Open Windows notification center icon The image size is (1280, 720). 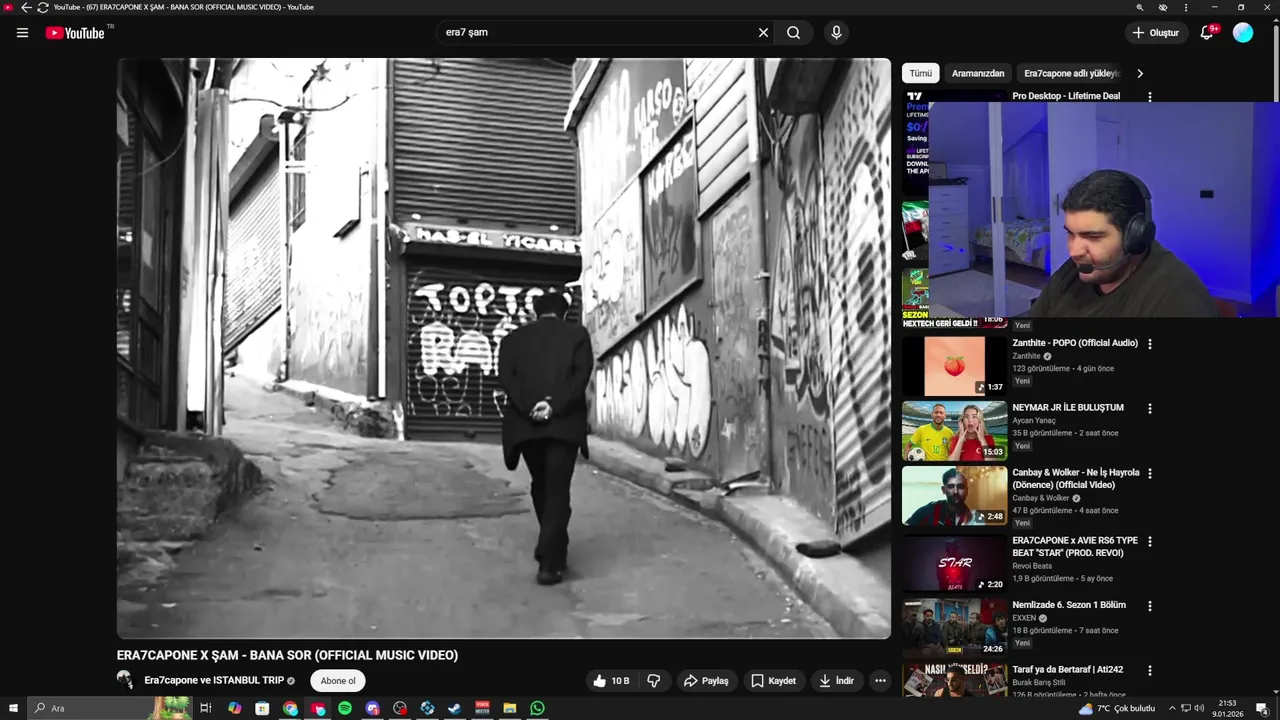point(1262,708)
